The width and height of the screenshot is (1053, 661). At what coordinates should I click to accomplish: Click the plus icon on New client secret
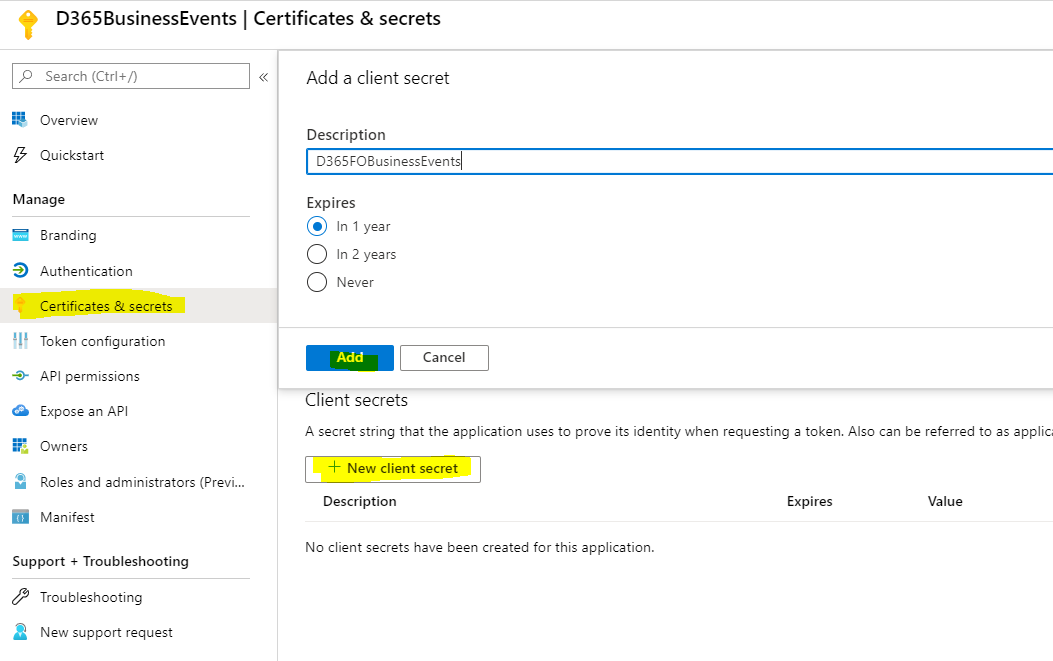click(334, 467)
